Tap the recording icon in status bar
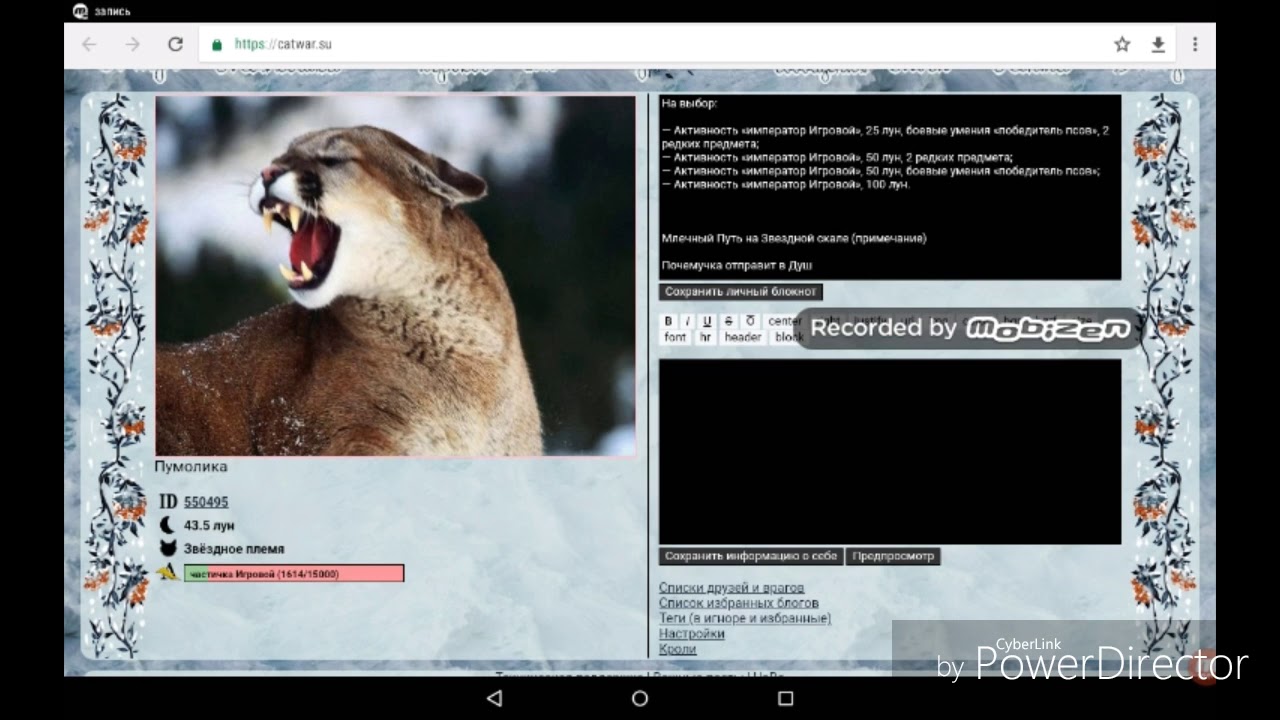This screenshot has height=720, width=1280. click(x=80, y=11)
